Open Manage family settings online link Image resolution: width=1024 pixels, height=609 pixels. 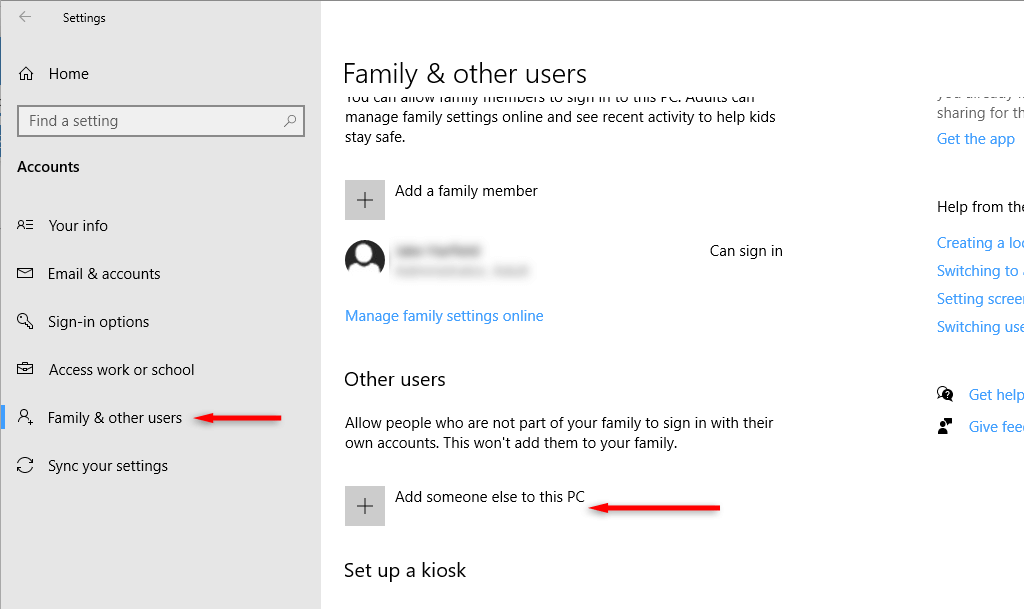[444, 316]
